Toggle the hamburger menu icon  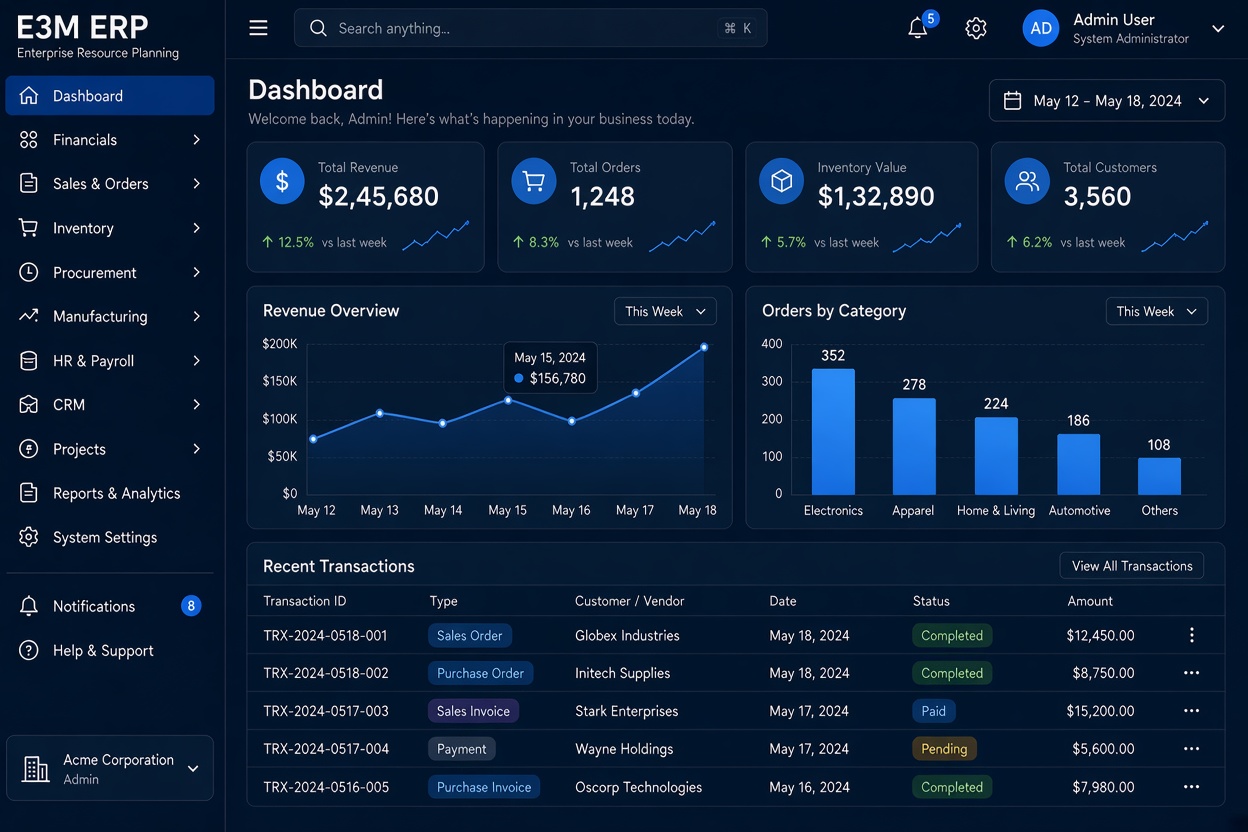(x=258, y=28)
